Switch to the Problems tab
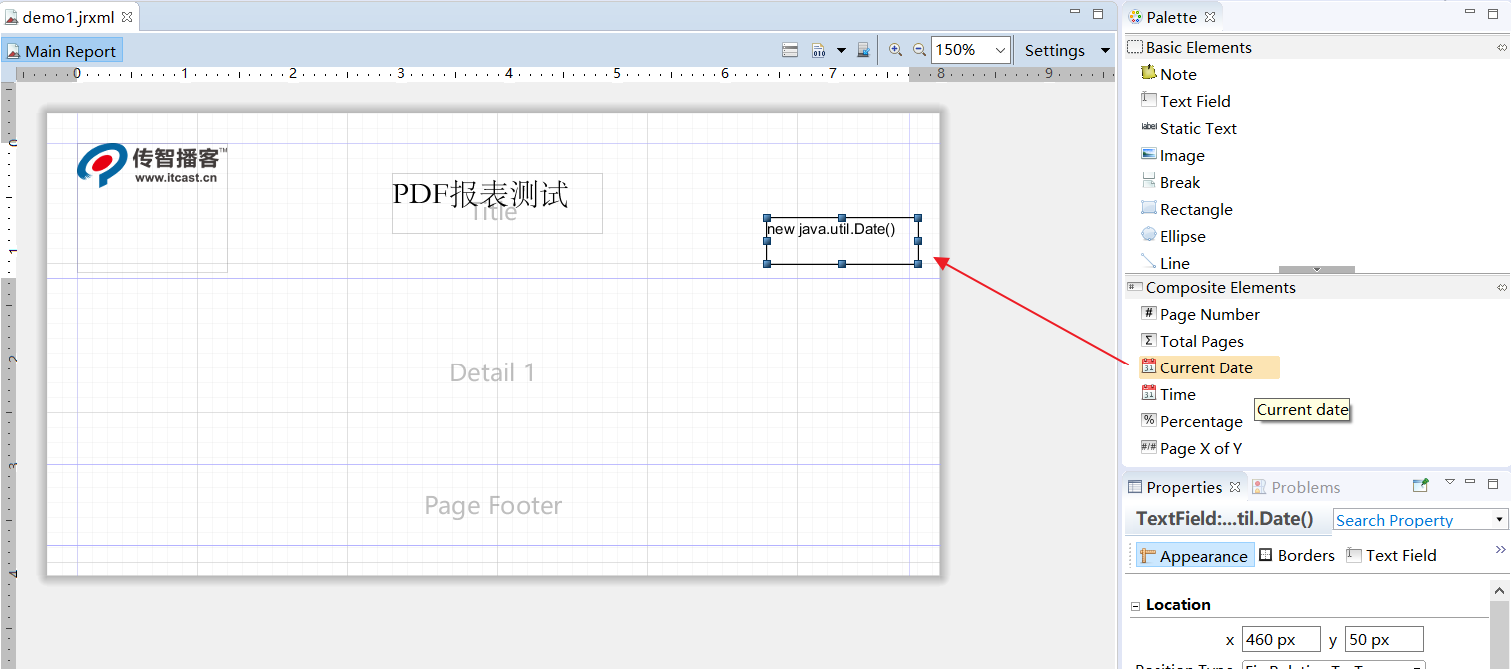The width and height of the screenshot is (1511, 669). (x=1296, y=487)
